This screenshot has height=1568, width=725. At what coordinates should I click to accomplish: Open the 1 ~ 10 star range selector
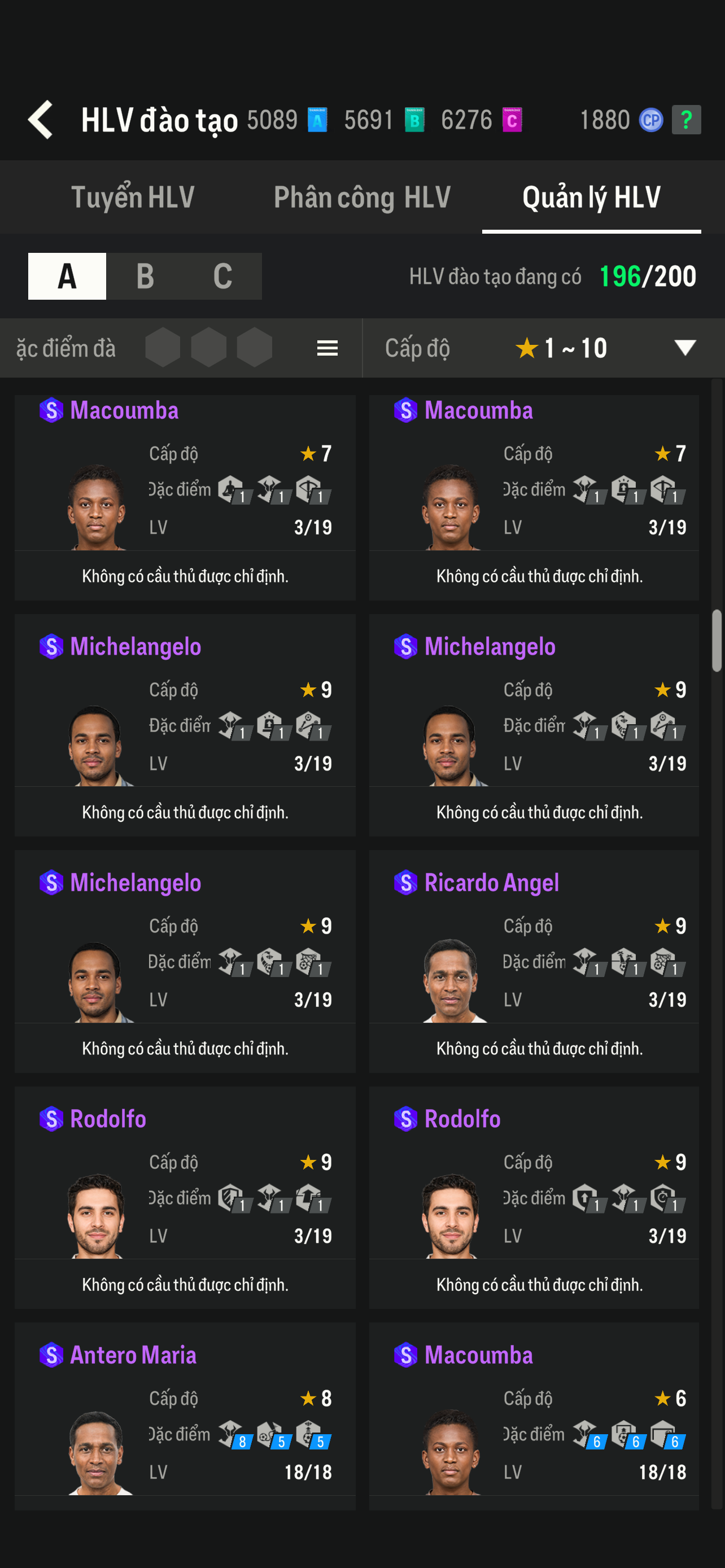[561, 348]
